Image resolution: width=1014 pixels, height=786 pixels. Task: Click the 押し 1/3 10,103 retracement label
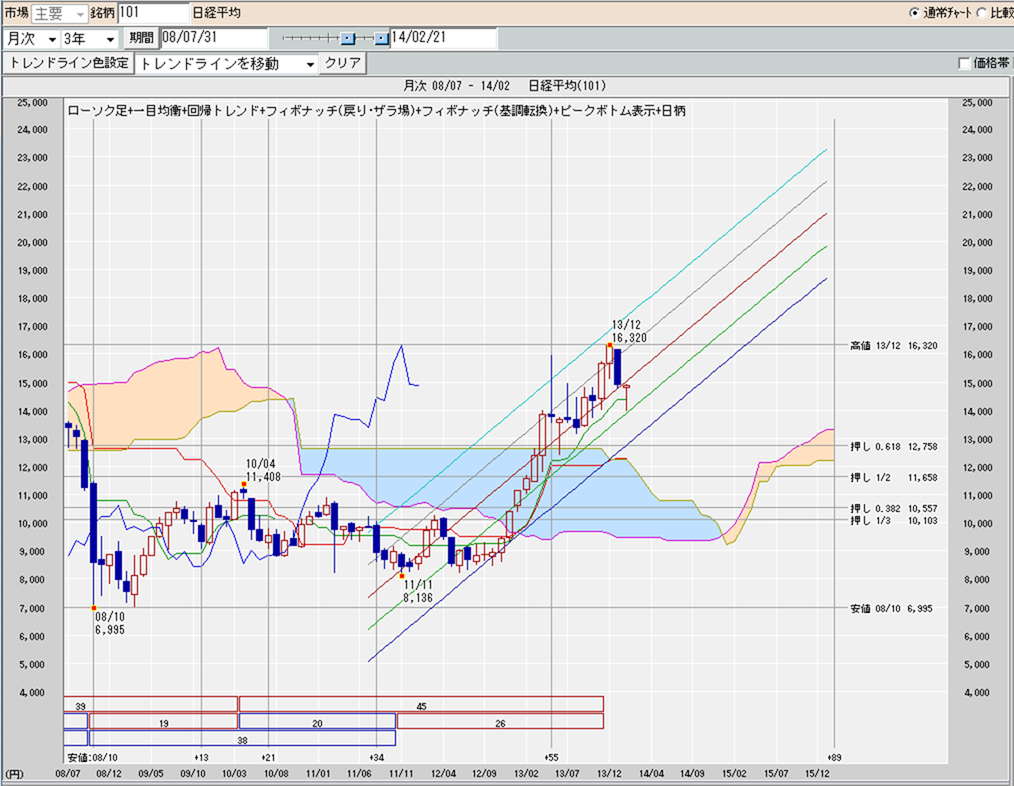pos(894,520)
